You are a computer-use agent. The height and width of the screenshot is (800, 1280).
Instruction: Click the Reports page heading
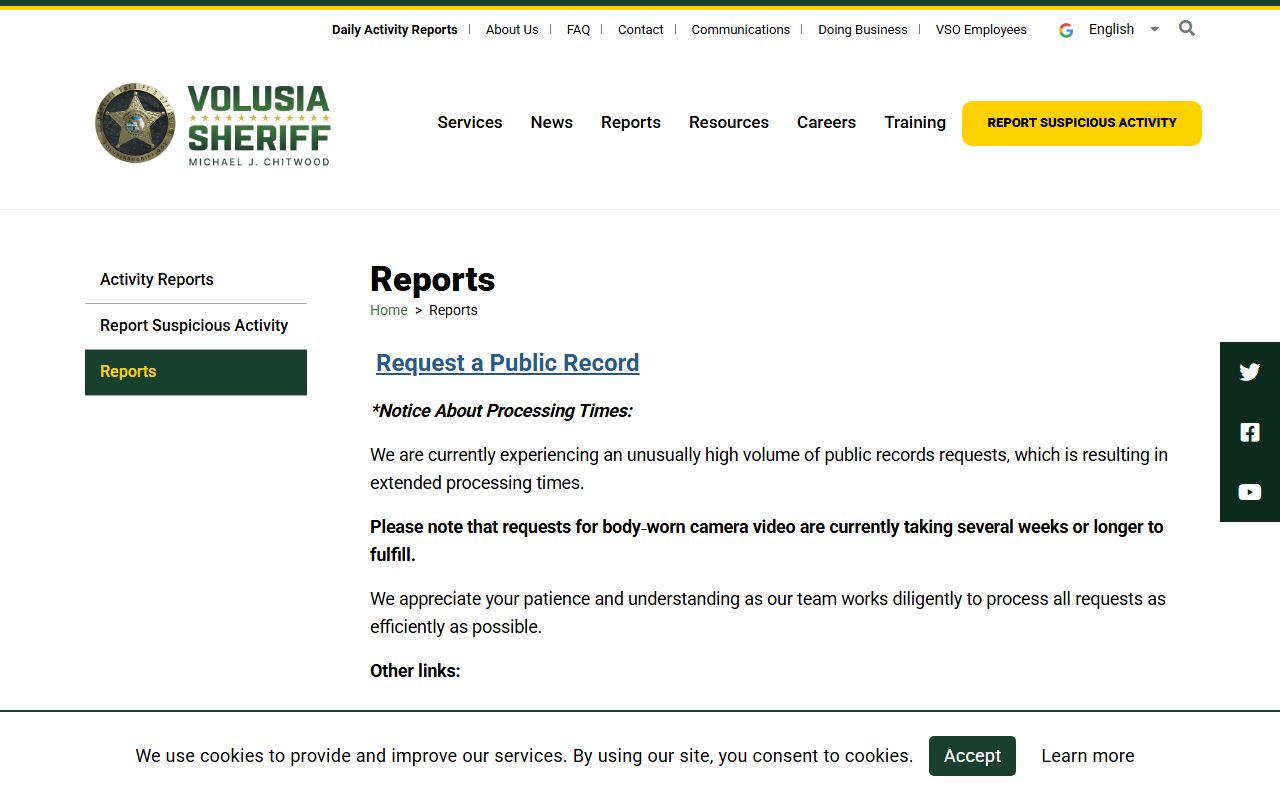(x=433, y=279)
